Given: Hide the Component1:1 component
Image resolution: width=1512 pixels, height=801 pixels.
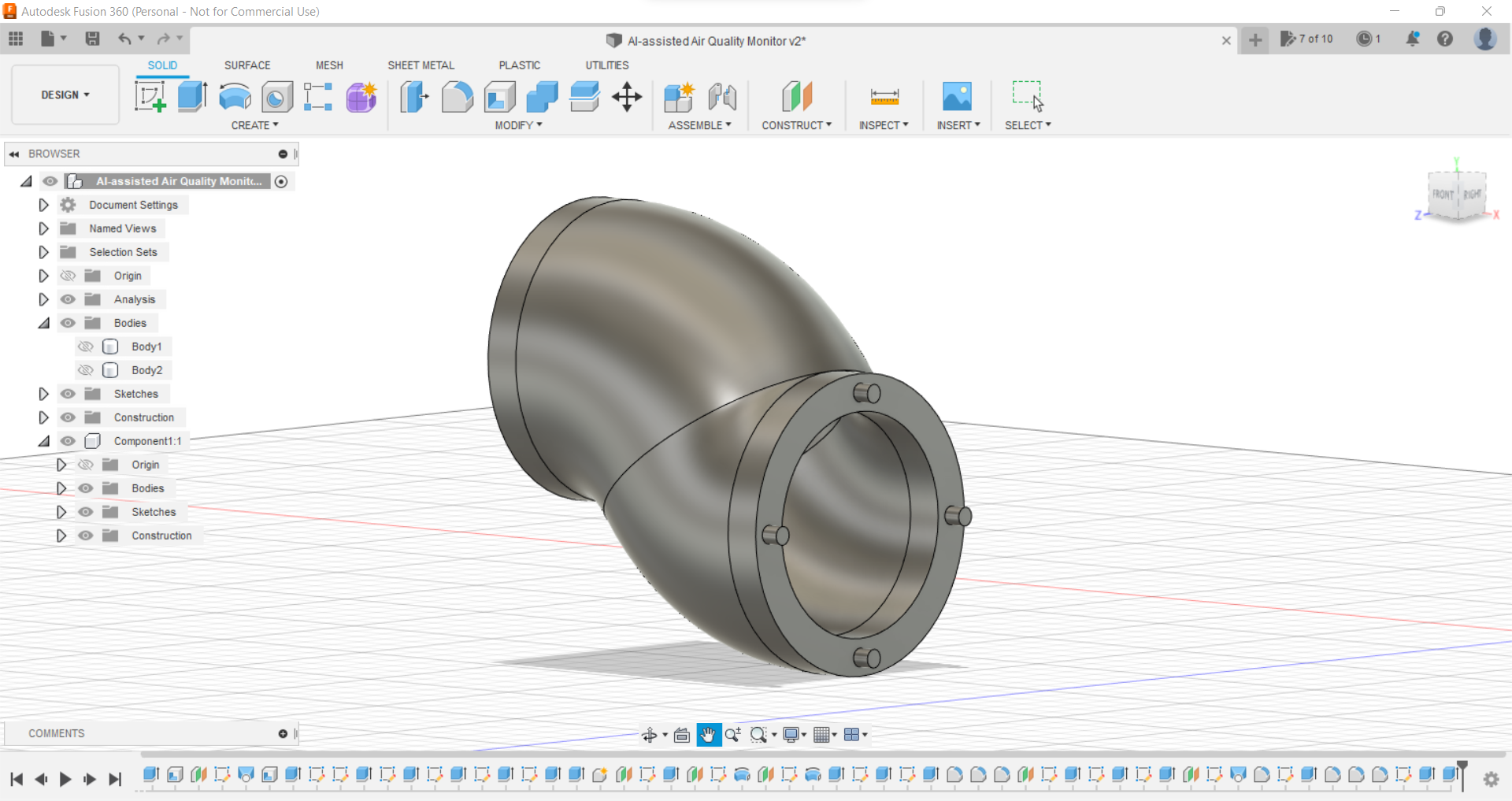Looking at the screenshot, I should click(69, 441).
